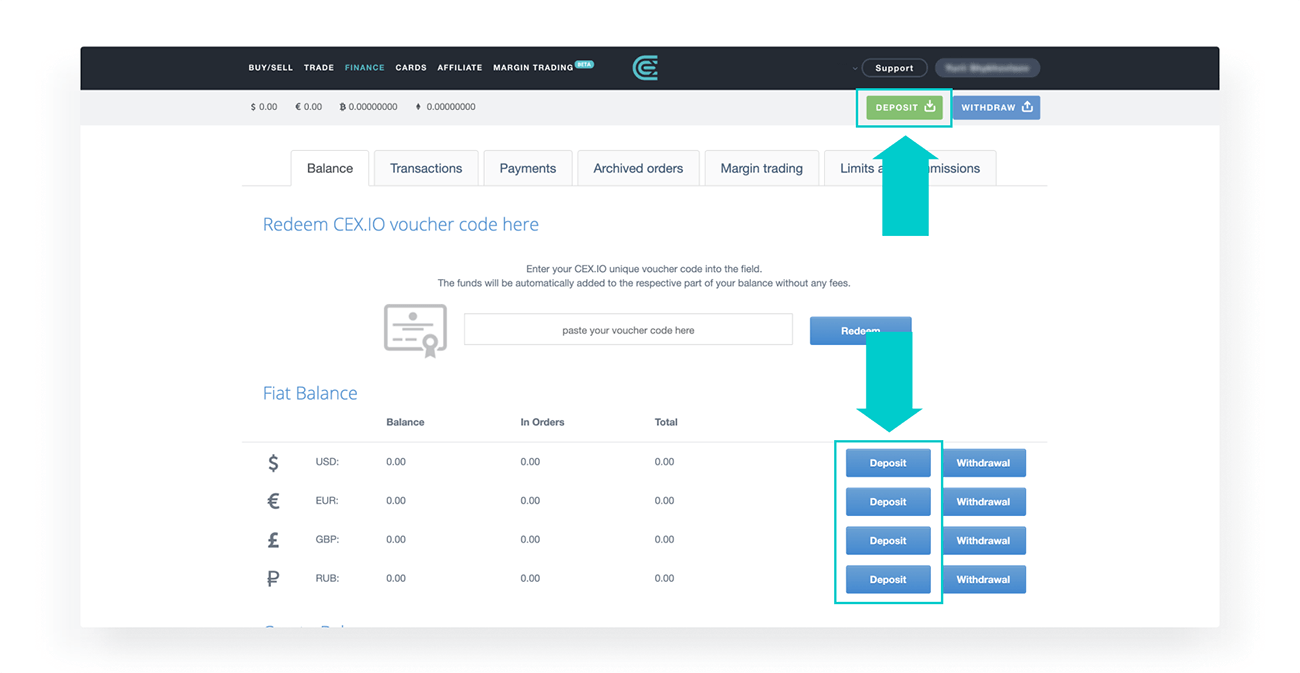The height and width of the screenshot is (673, 1300).
Task: Click Deposit in the USD row
Action: [x=888, y=463]
